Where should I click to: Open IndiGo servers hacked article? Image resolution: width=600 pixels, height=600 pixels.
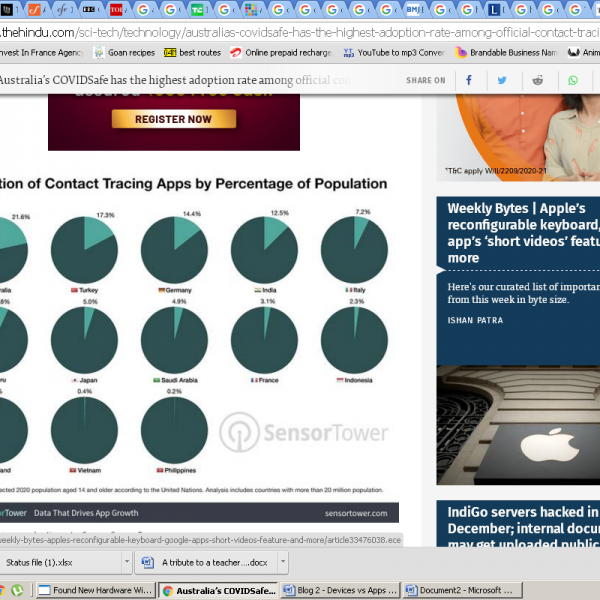(x=523, y=527)
